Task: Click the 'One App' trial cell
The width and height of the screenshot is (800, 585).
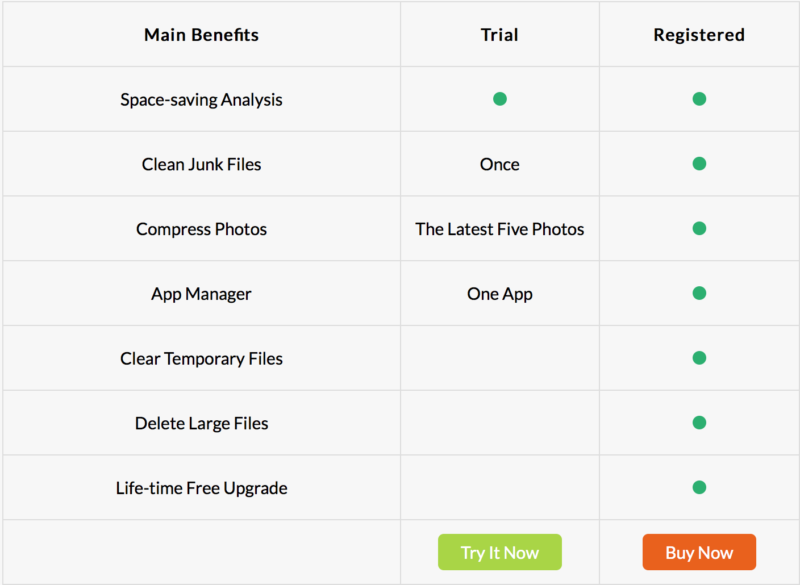Action: 499,294
